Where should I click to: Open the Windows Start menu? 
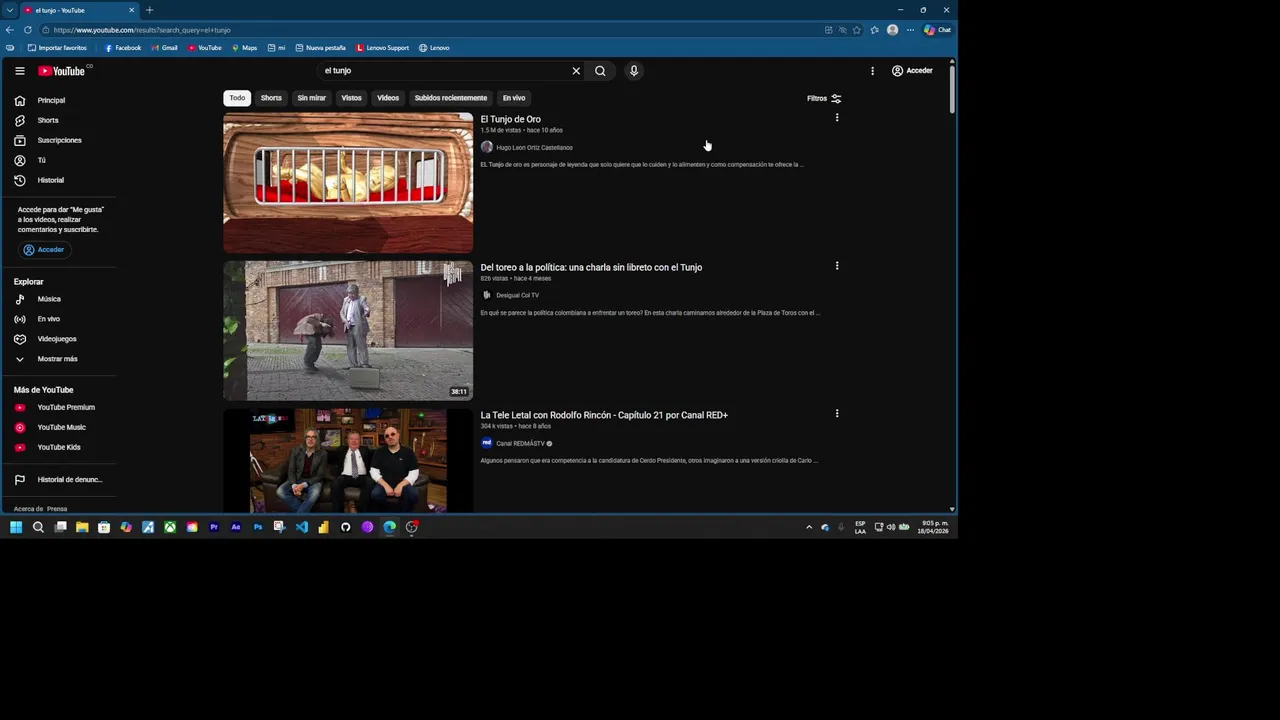pyautogui.click(x=16, y=527)
